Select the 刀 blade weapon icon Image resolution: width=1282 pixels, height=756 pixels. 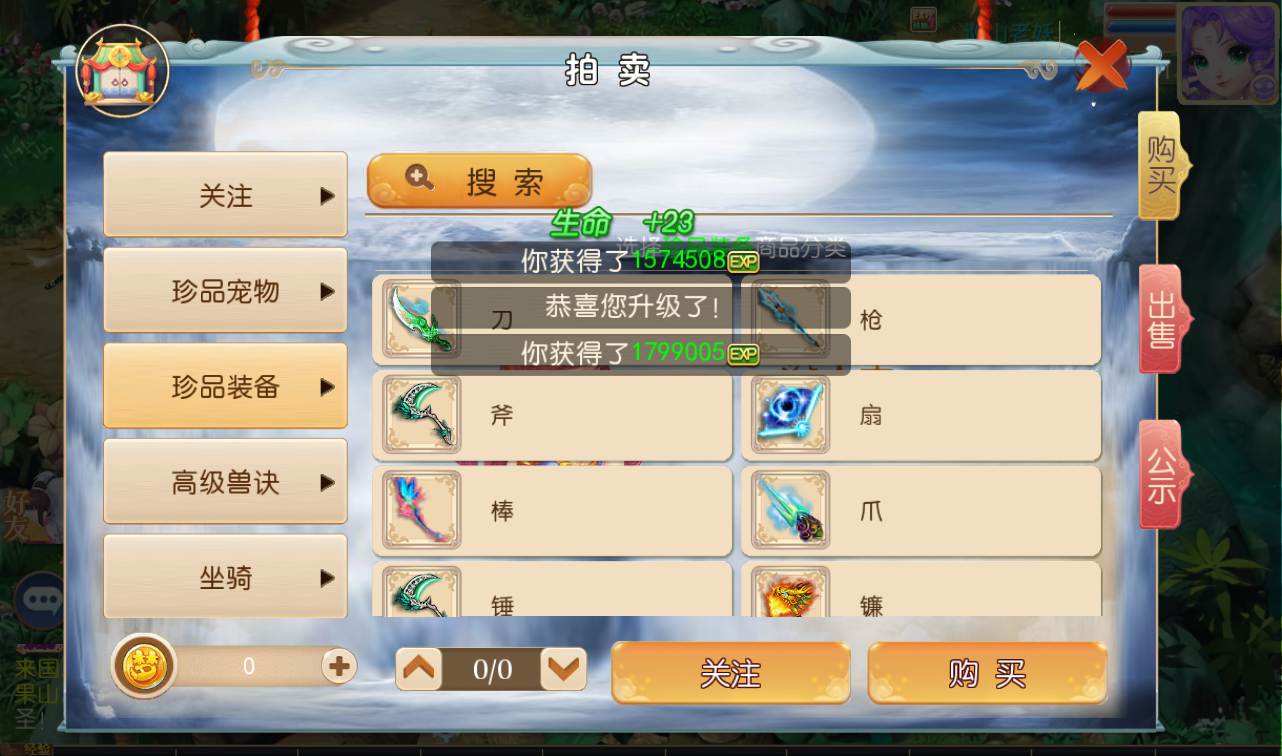[421, 319]
